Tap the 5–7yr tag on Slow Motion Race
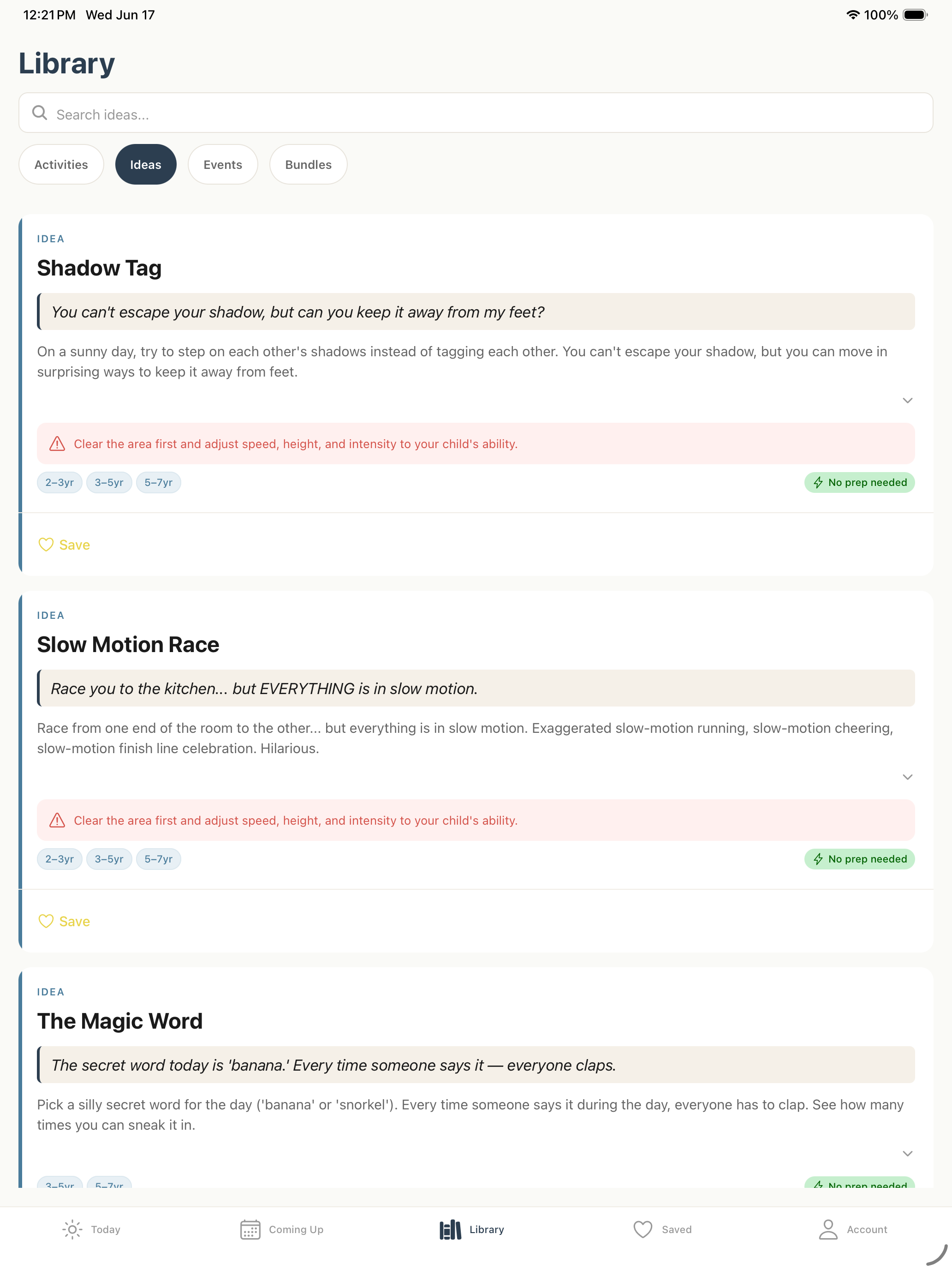Image resolution: width=952 pixels, height=1270 pixels. click(x=158, y=859)
